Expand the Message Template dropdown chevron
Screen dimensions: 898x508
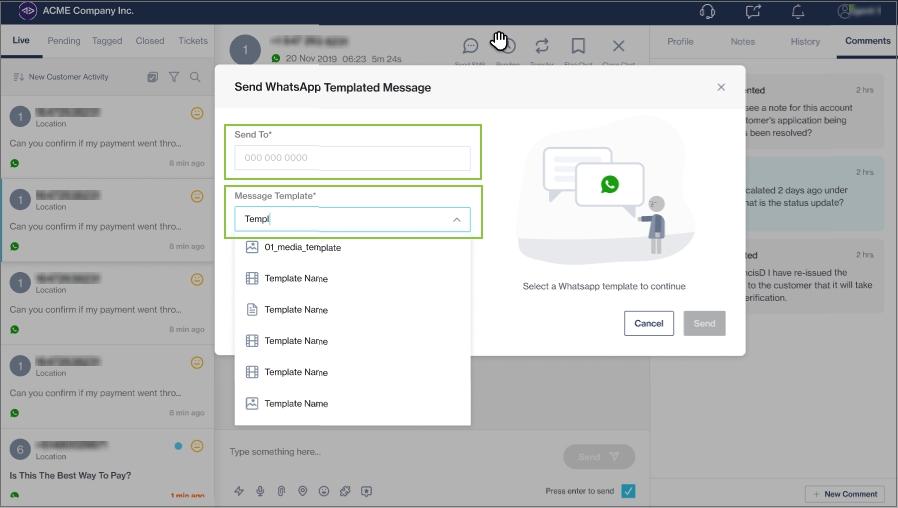point(456,219)
